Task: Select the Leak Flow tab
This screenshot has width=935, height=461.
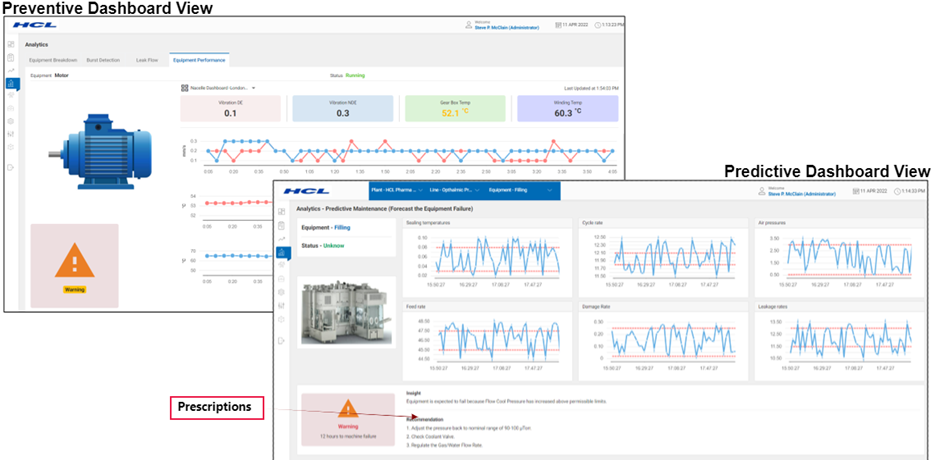Action: click(x=147, y=59)
